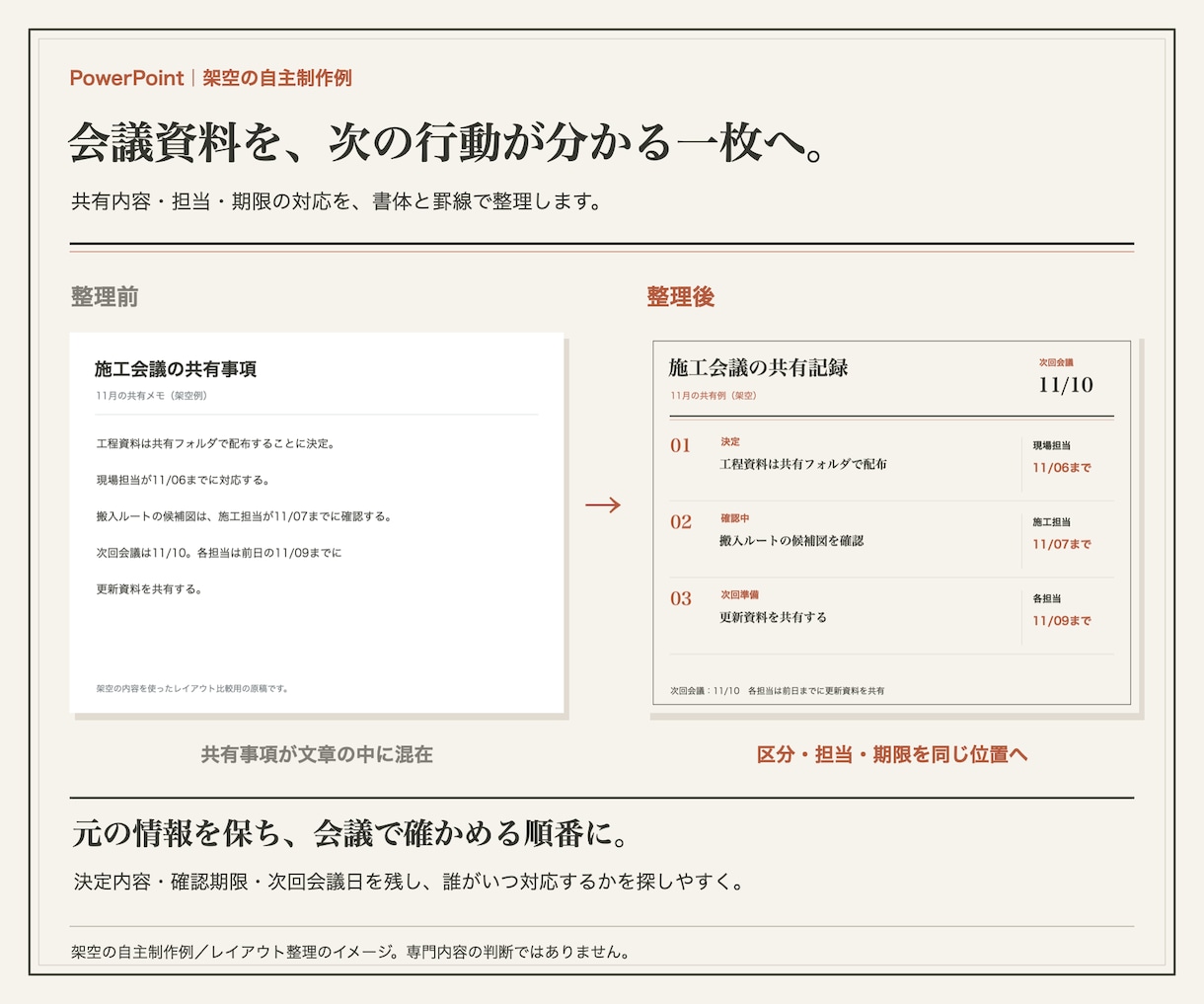Viewport: 1204px width, 1004px height.
Task: Select the subheading starting "共有内容・担当・期限の対応を"
Action: pos(337,201)
